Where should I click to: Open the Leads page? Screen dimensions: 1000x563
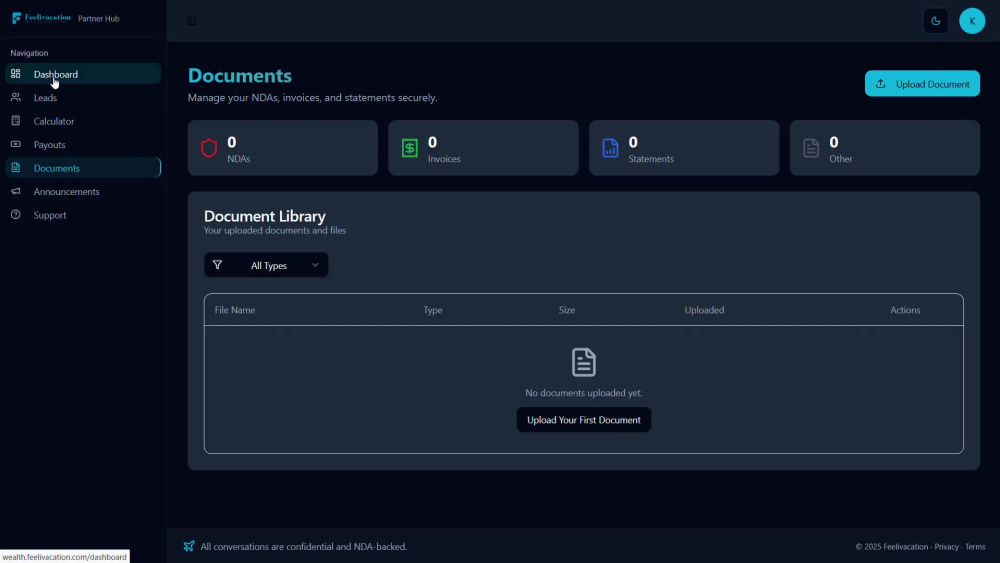pyautogui.click(x=83, y=98)
